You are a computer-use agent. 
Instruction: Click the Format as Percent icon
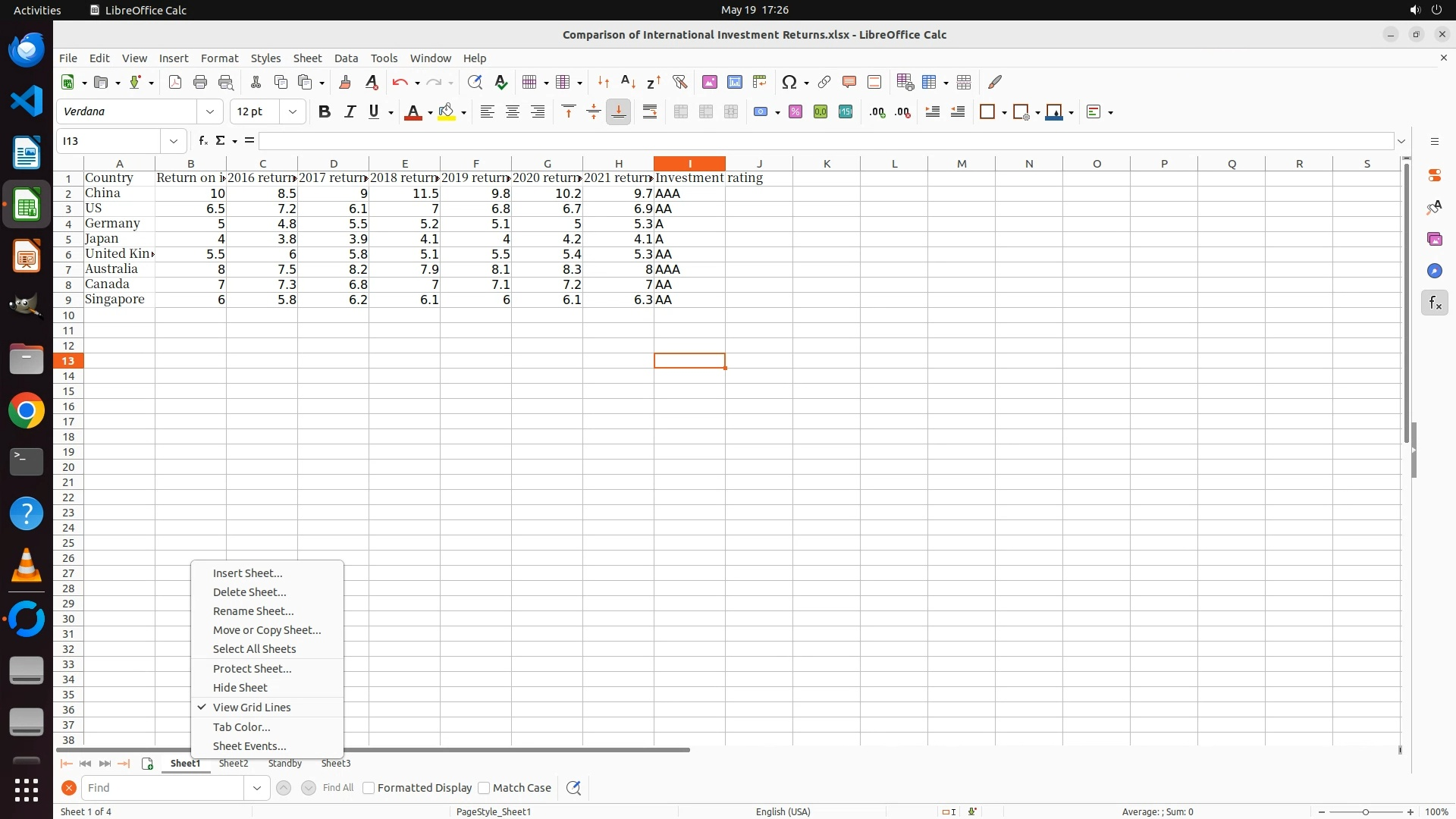(x=795, y=112)
